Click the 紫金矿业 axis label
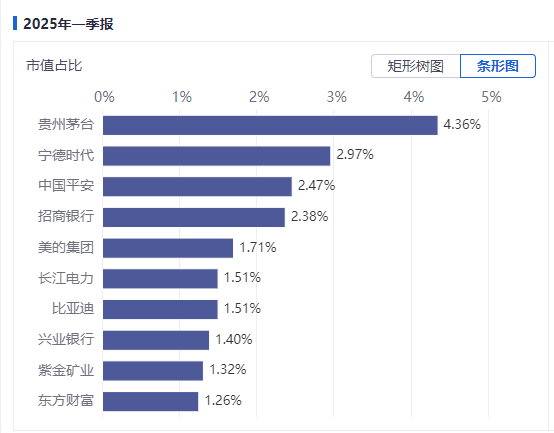 coord(66,370)
